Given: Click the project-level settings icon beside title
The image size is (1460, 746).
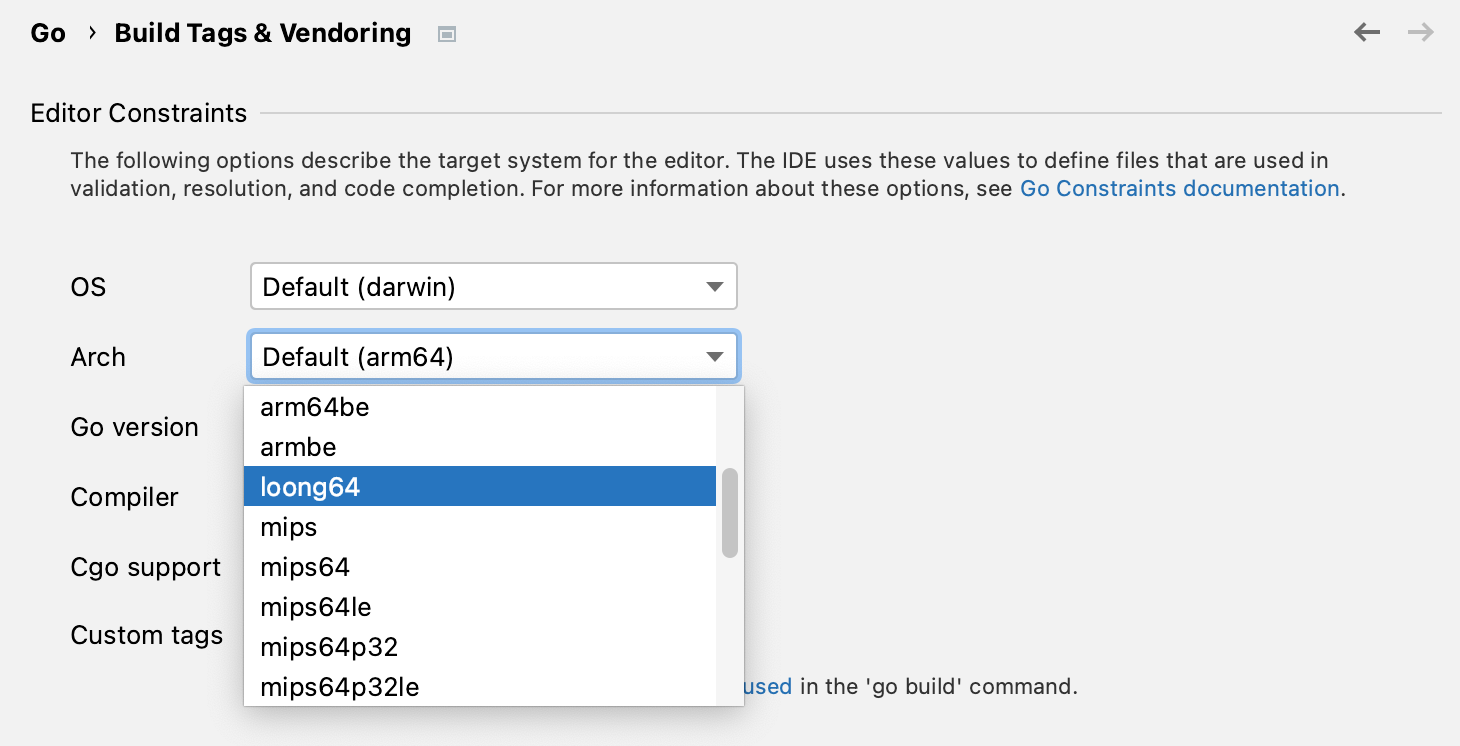Looking at the screenshot, I should click(x=447, y=34).
